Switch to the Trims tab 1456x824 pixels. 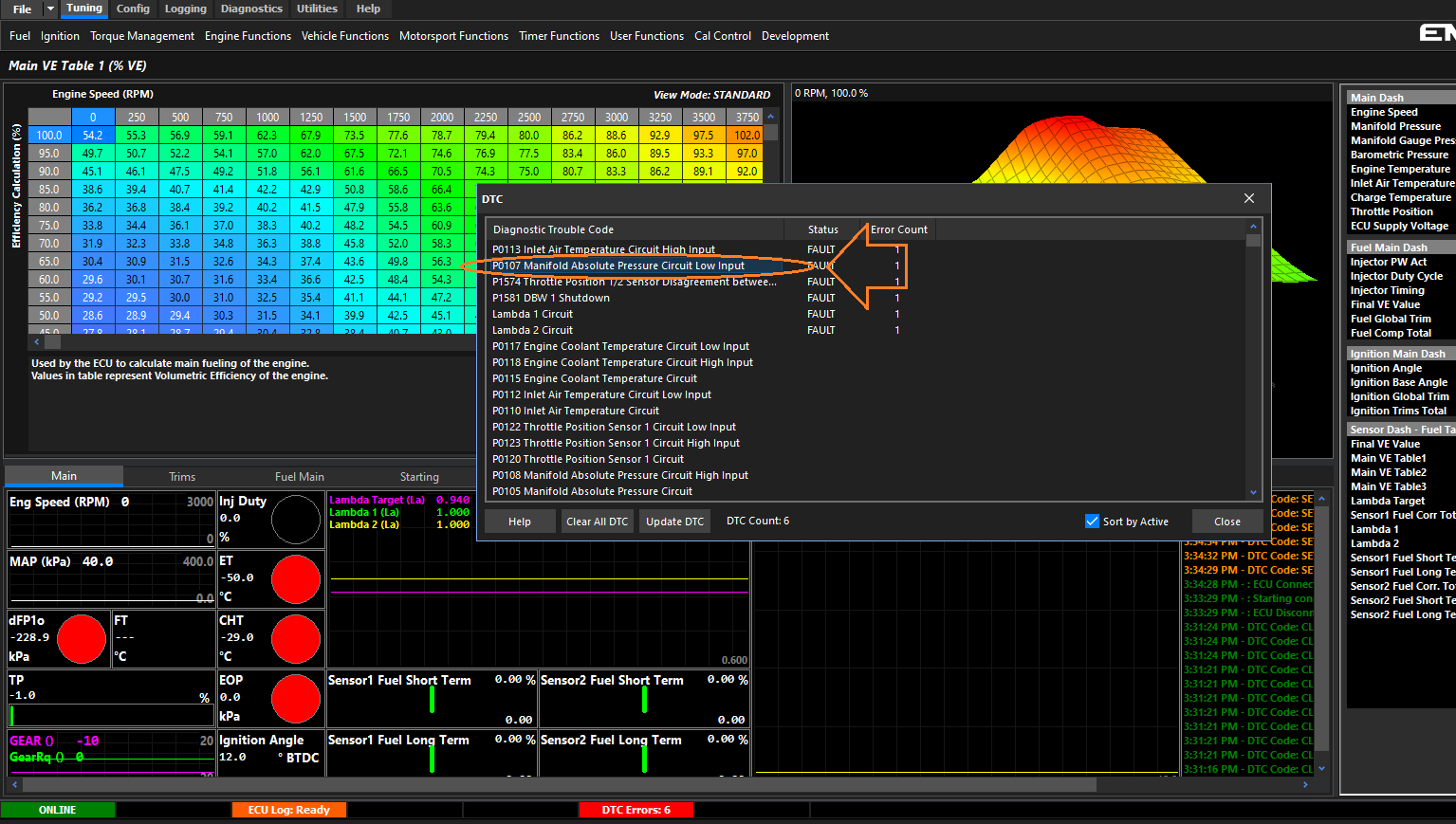[x=182, y=477]
